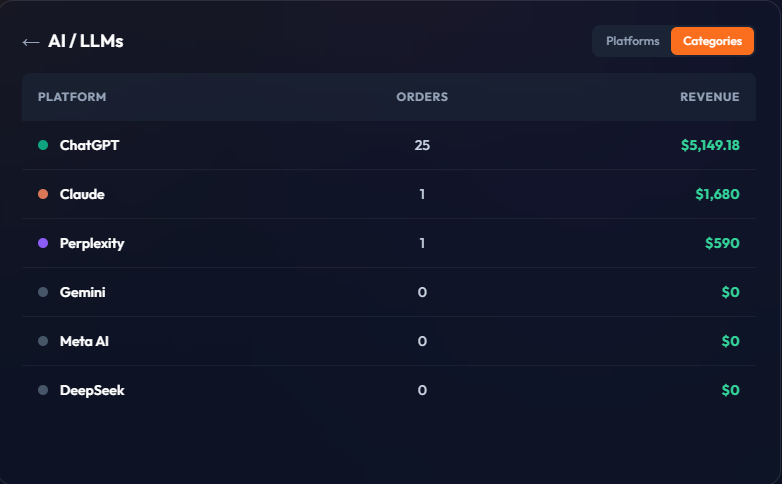Click the AI / LLMs heading
Screen dimensions: 782x484
point(85,41)
